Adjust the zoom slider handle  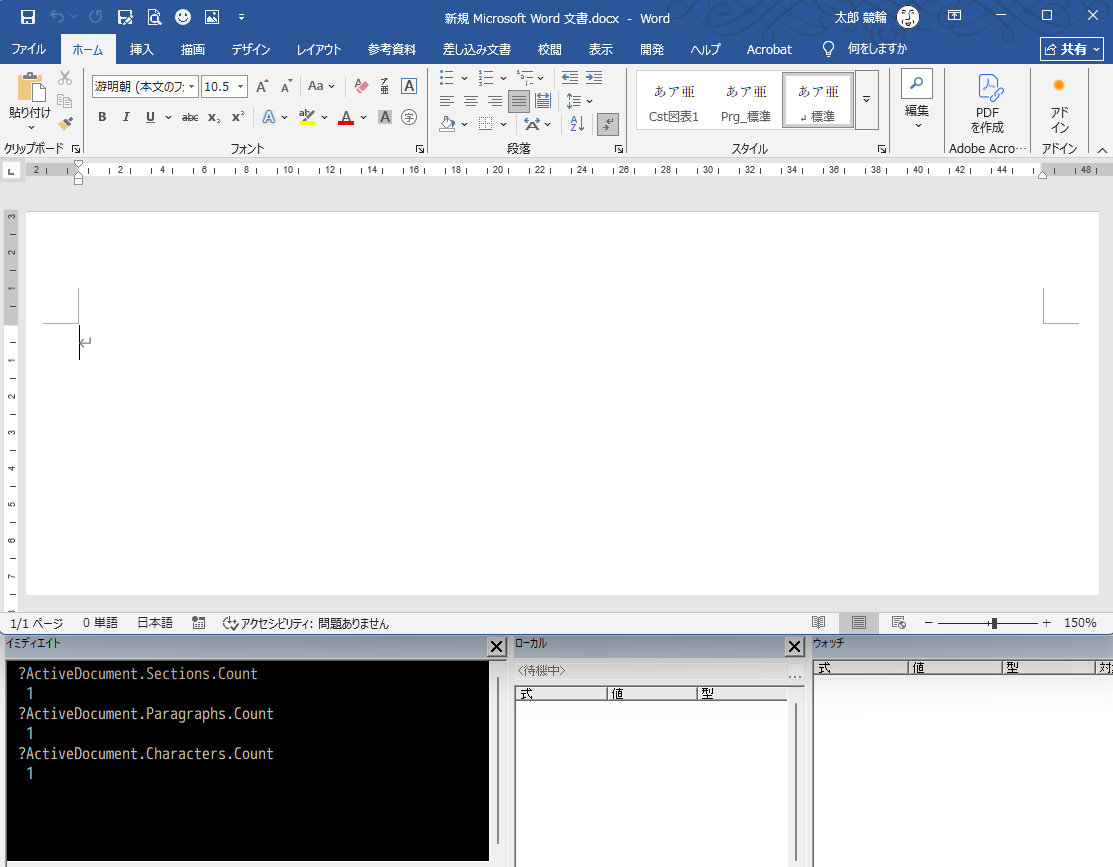point(994,623)
